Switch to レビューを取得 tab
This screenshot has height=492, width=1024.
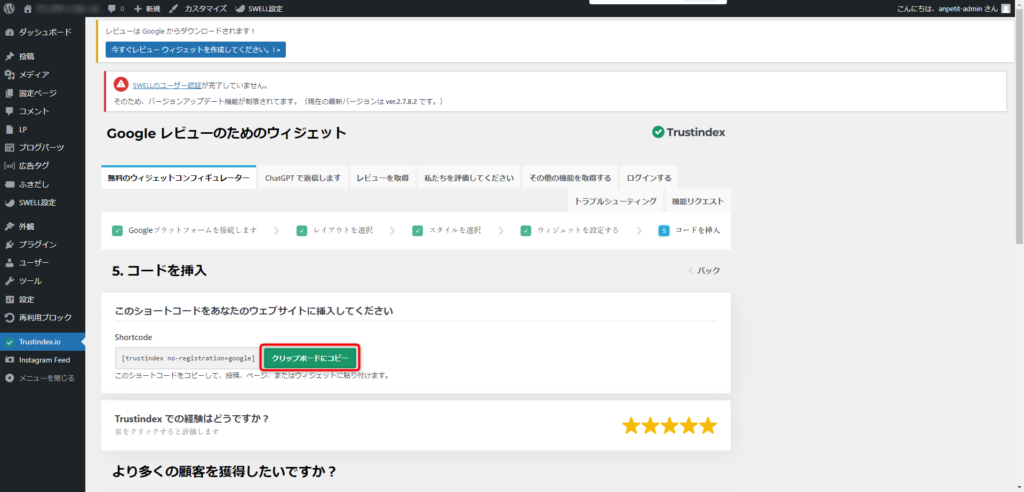[x=383, y=178]
